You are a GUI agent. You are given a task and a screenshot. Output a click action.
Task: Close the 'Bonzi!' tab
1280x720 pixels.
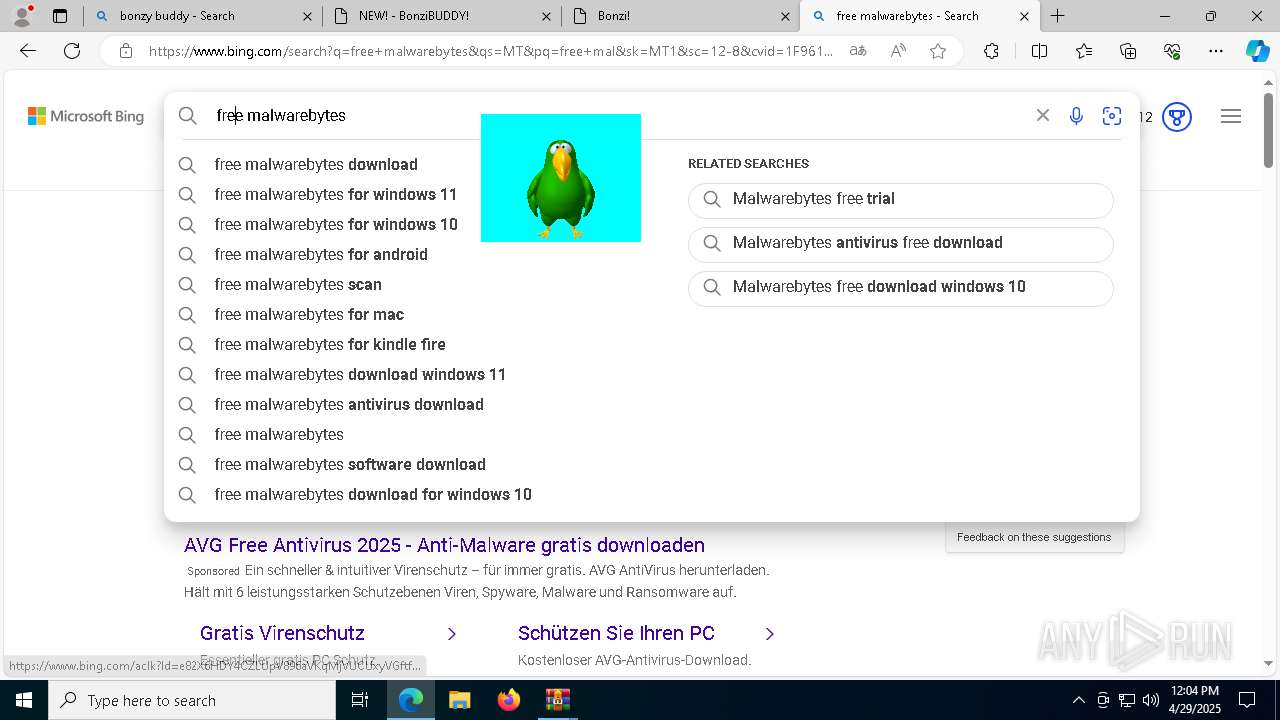pyautogui.click(x=786, y=16)
